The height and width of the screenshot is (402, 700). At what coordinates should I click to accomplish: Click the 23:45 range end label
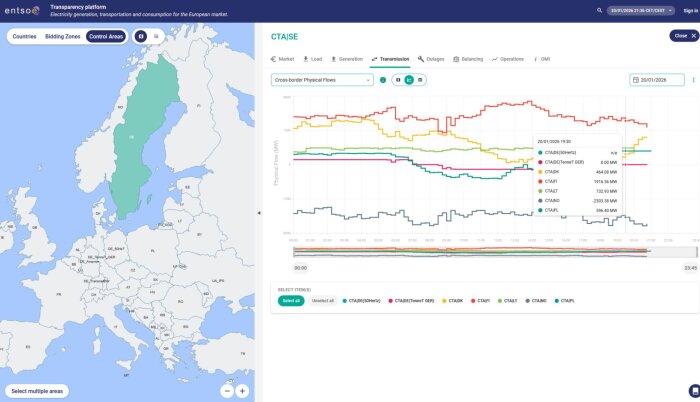pyautogui.click(x=690, y=268)
